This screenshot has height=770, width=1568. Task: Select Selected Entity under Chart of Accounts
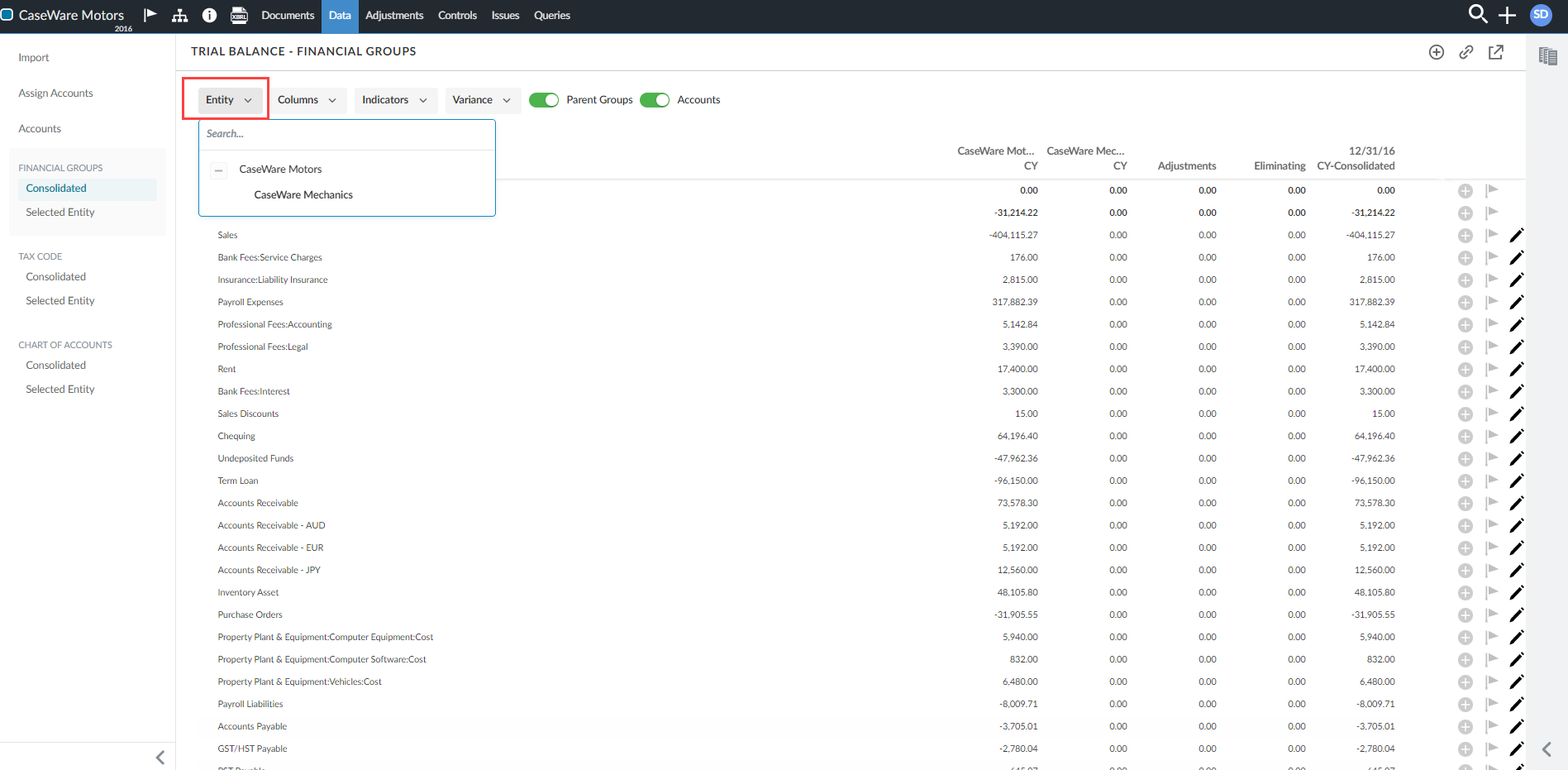60,390
